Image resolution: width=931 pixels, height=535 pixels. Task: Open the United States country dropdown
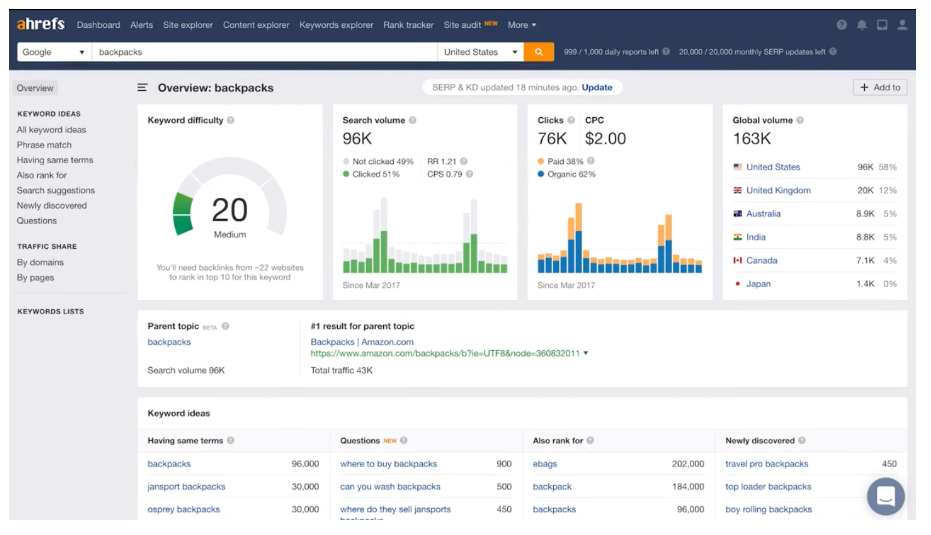[482, 52]
